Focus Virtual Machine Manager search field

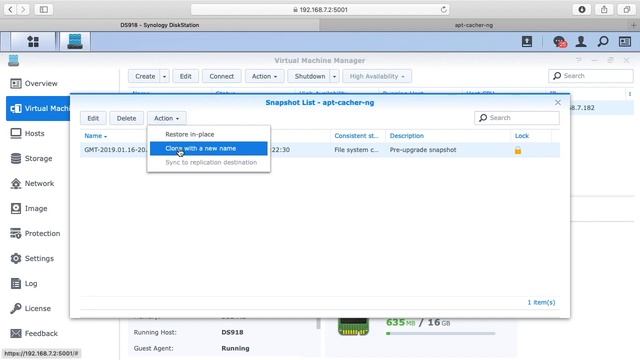(x=591, y=76)
